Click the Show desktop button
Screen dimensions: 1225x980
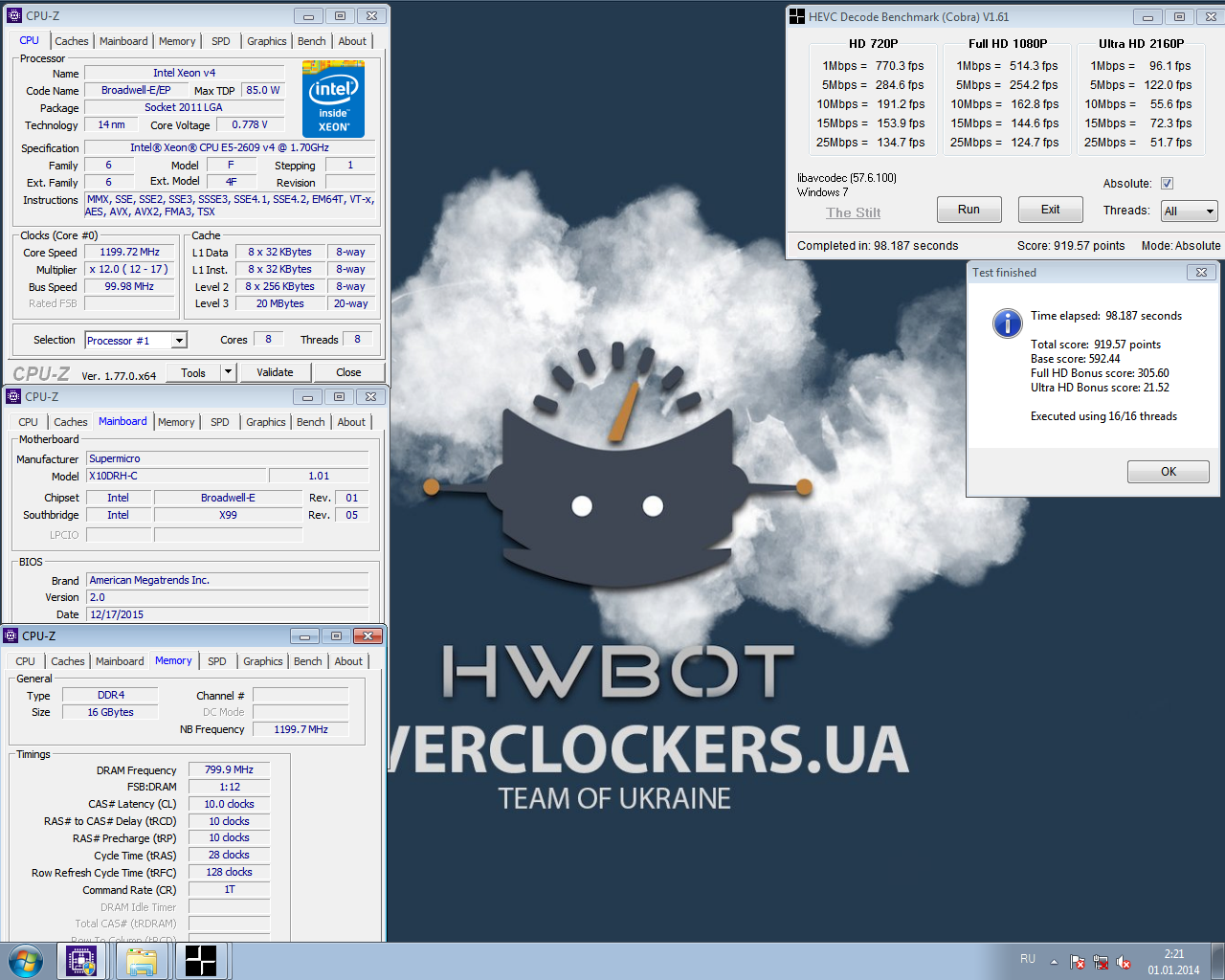pos(1218,961)
